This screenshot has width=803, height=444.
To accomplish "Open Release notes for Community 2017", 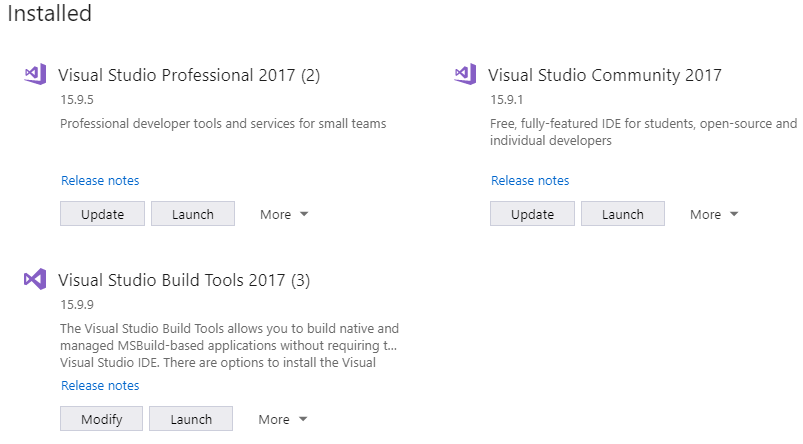I will click(530, 180).
